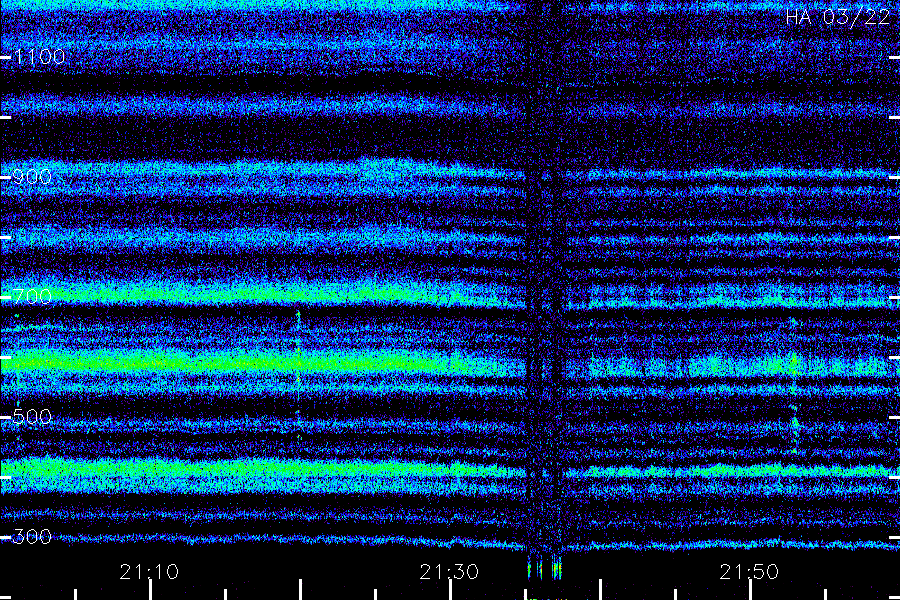900x600 pixels.
Task: Click the 1100 frequency axis label
Action: pos(40,57)
